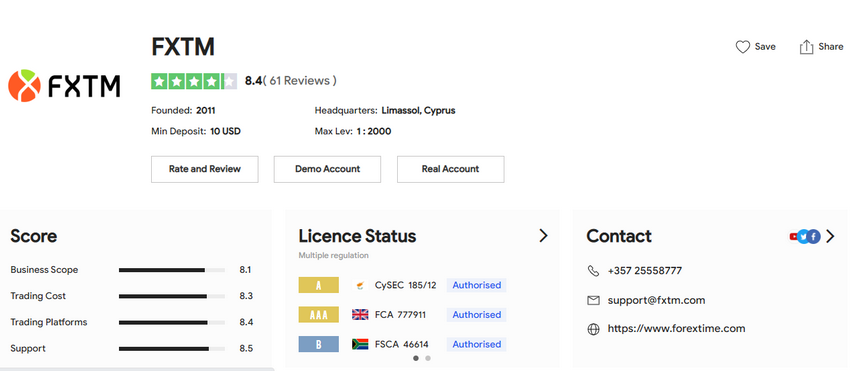Viewport: 852px width, 371px height.
Task: Click the Rate and Review button
Action: tap(205, 169)
